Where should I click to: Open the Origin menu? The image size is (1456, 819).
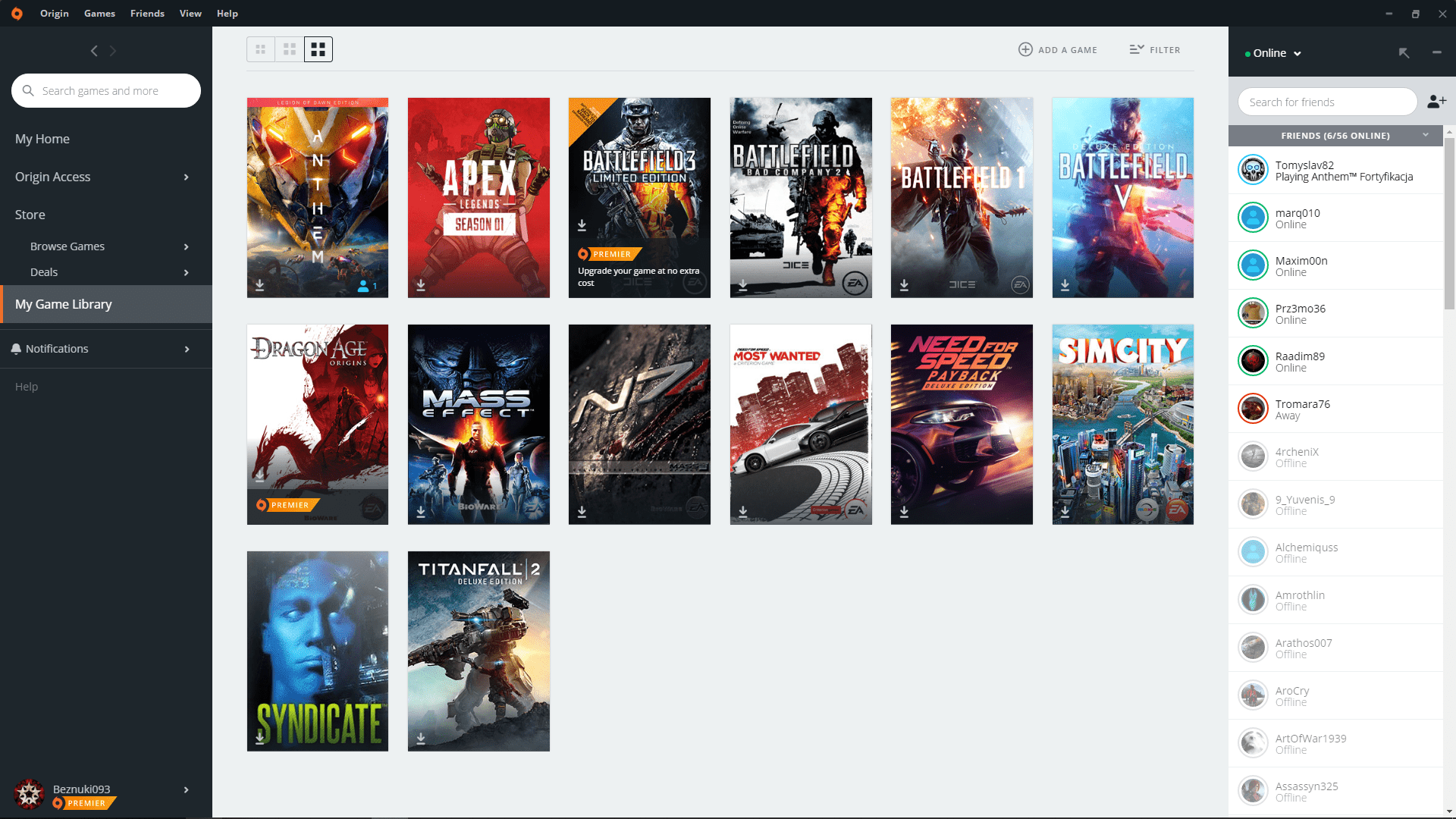(x=55, y=14)
